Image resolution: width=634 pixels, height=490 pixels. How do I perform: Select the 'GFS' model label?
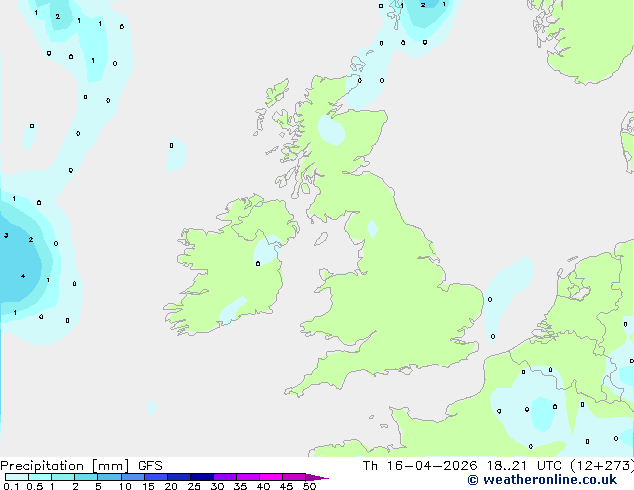[150, 466]
